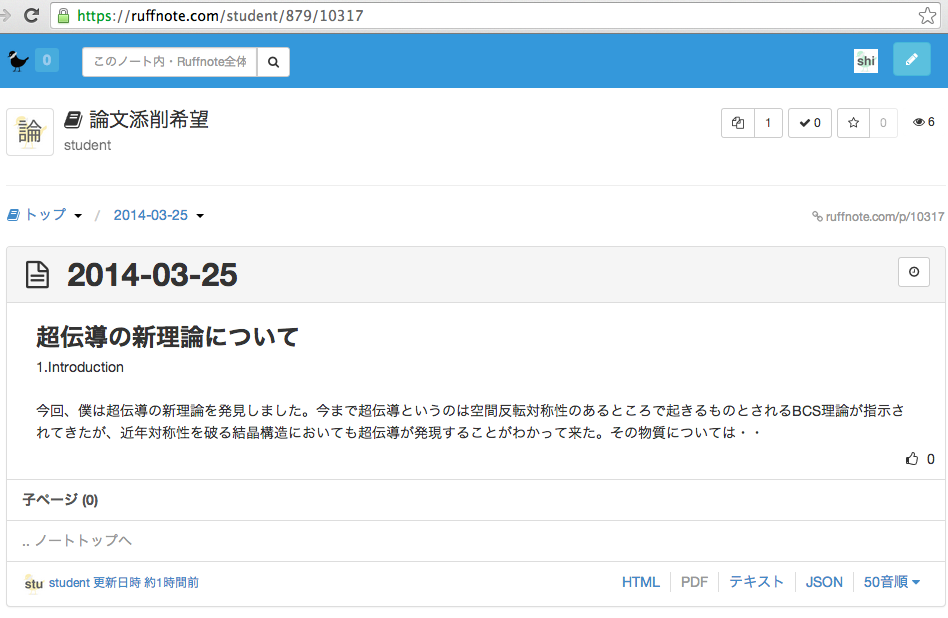The image size is (948, 618).
Task: Open the notification counter badge
Action: click(x=47, y=61)
